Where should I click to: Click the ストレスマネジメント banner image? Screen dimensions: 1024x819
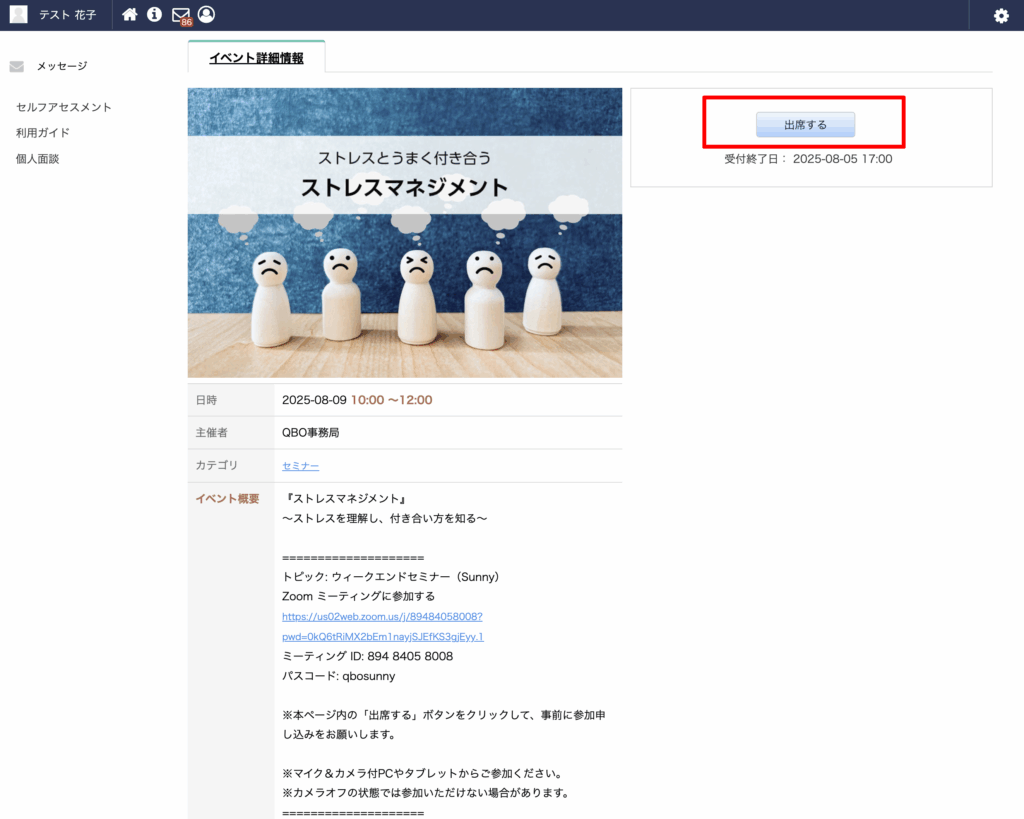(x=404, y=232)
